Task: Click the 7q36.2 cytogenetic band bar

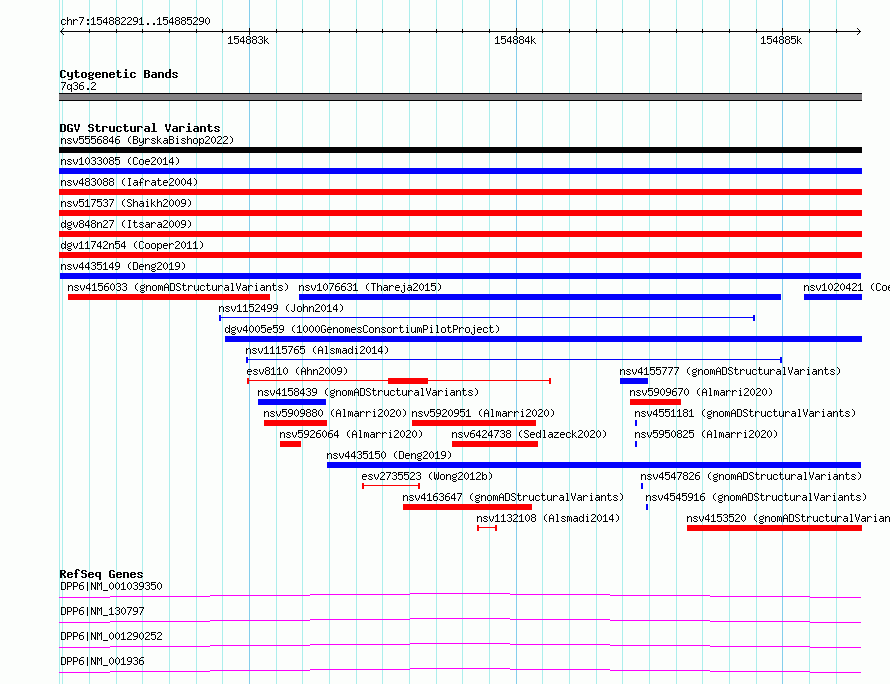Action: point(460,97)
